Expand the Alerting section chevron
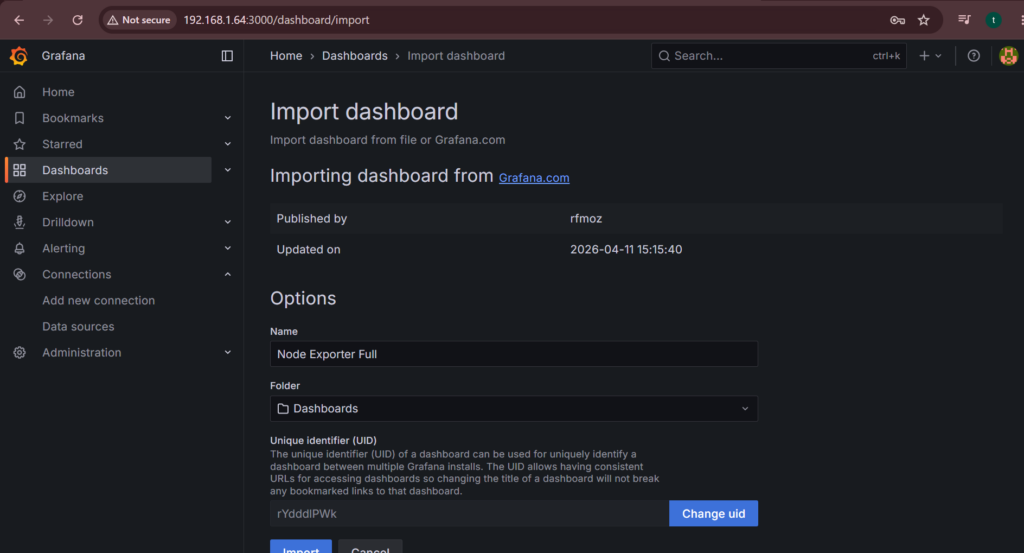Image resolution: width=1024 pixels, height=553 pixels. click(x=228, y=249)
